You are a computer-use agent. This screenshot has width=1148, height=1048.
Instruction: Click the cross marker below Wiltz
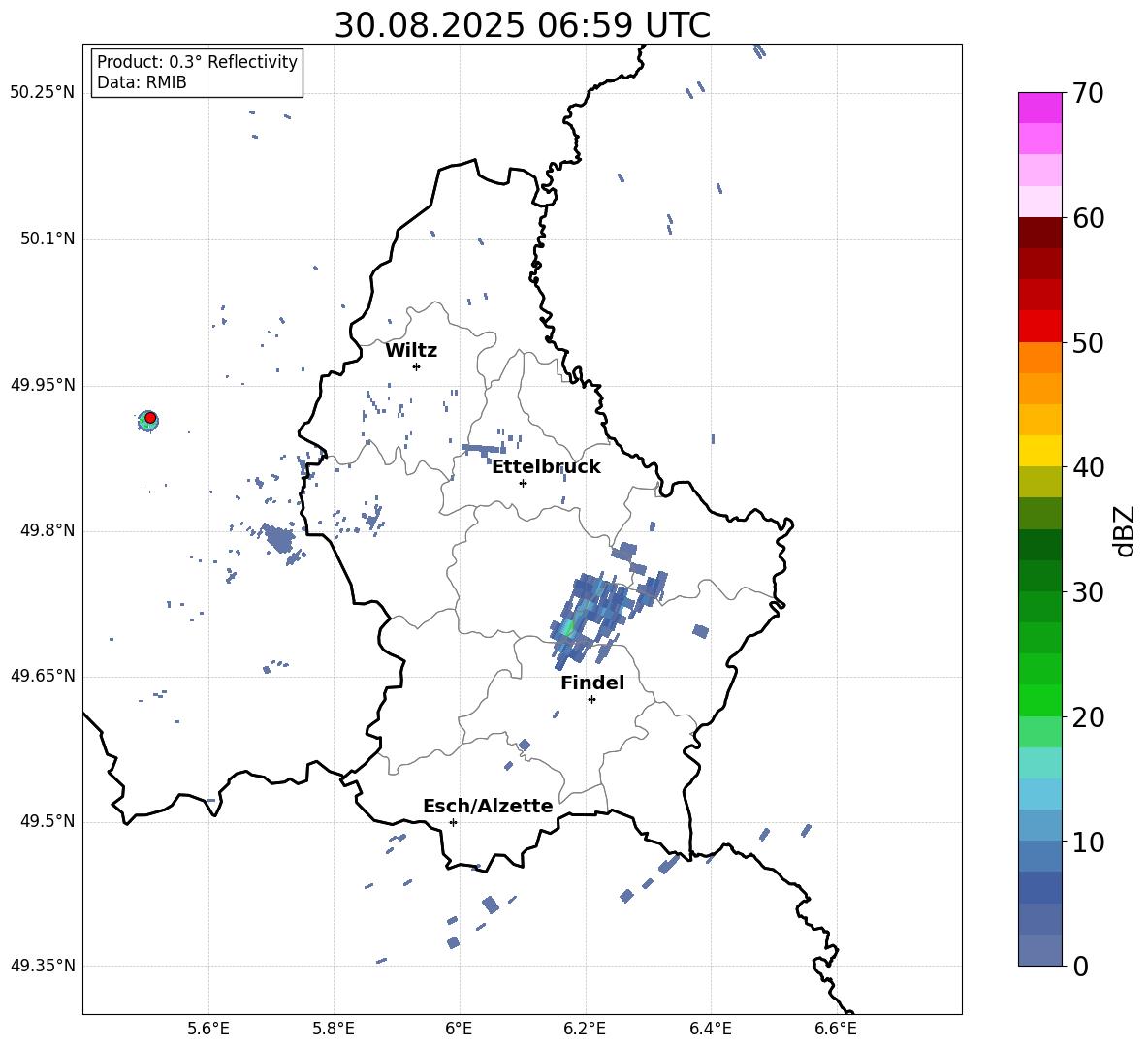point(417,366)
